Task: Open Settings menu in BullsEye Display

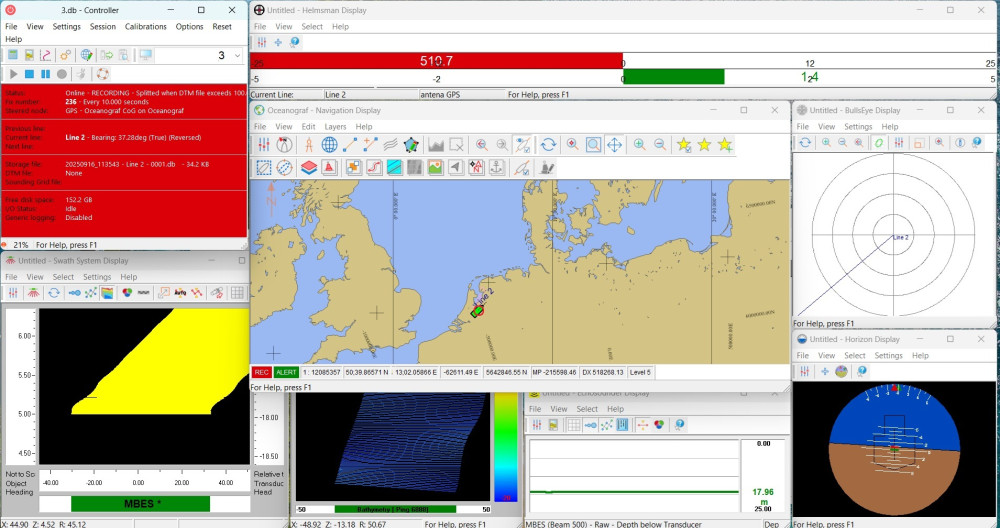Action: (858, 127)
